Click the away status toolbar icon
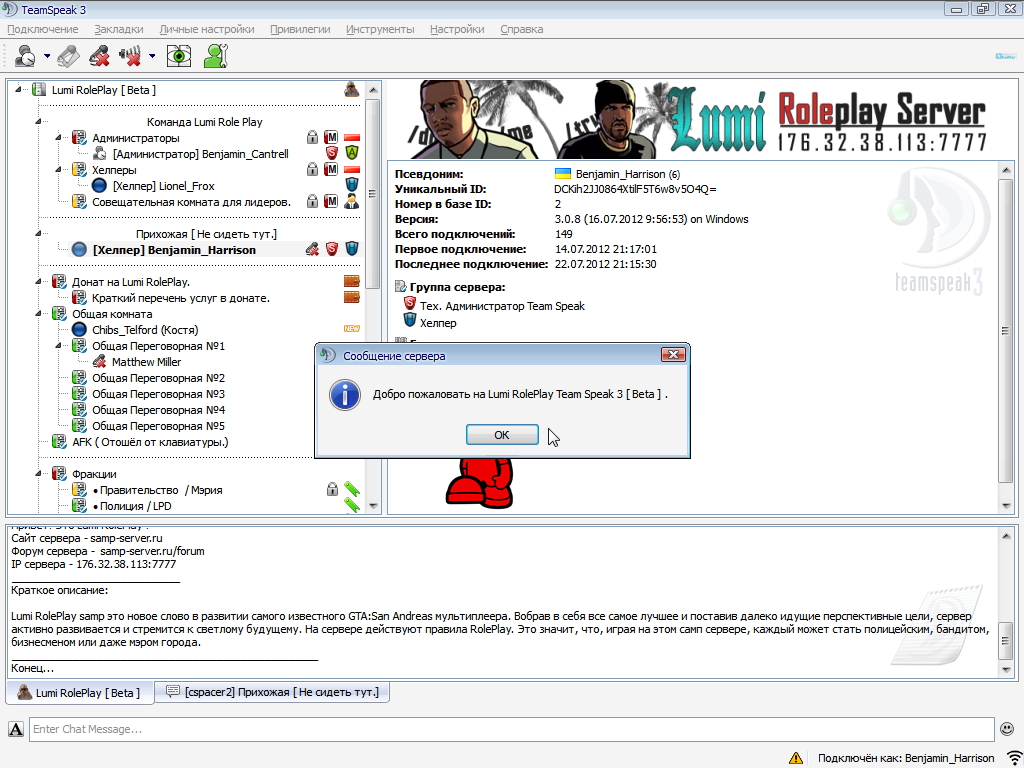 click(25, 56)
